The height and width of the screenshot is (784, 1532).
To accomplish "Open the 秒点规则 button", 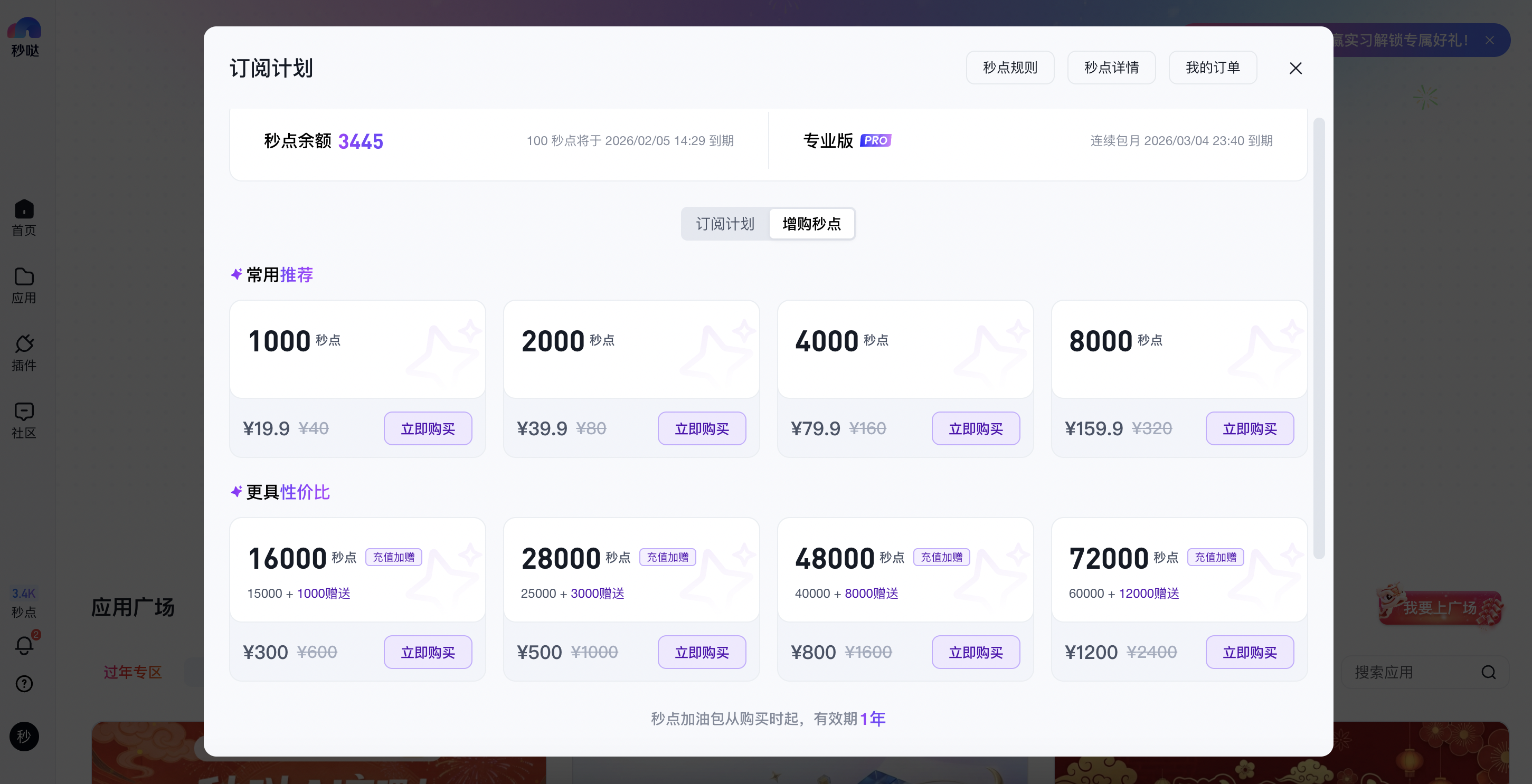I will 1010,68.
